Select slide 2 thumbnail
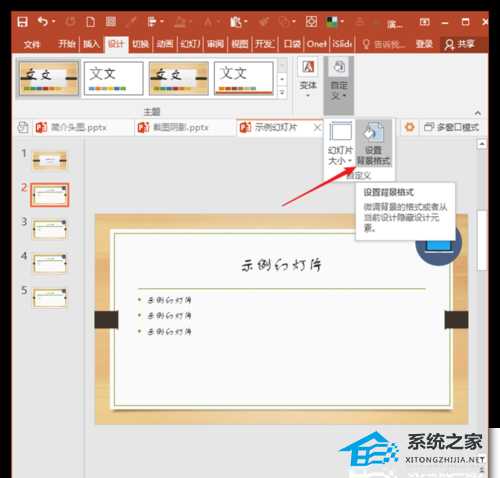The height and width of the screenshot is (478, 500). 50,195
